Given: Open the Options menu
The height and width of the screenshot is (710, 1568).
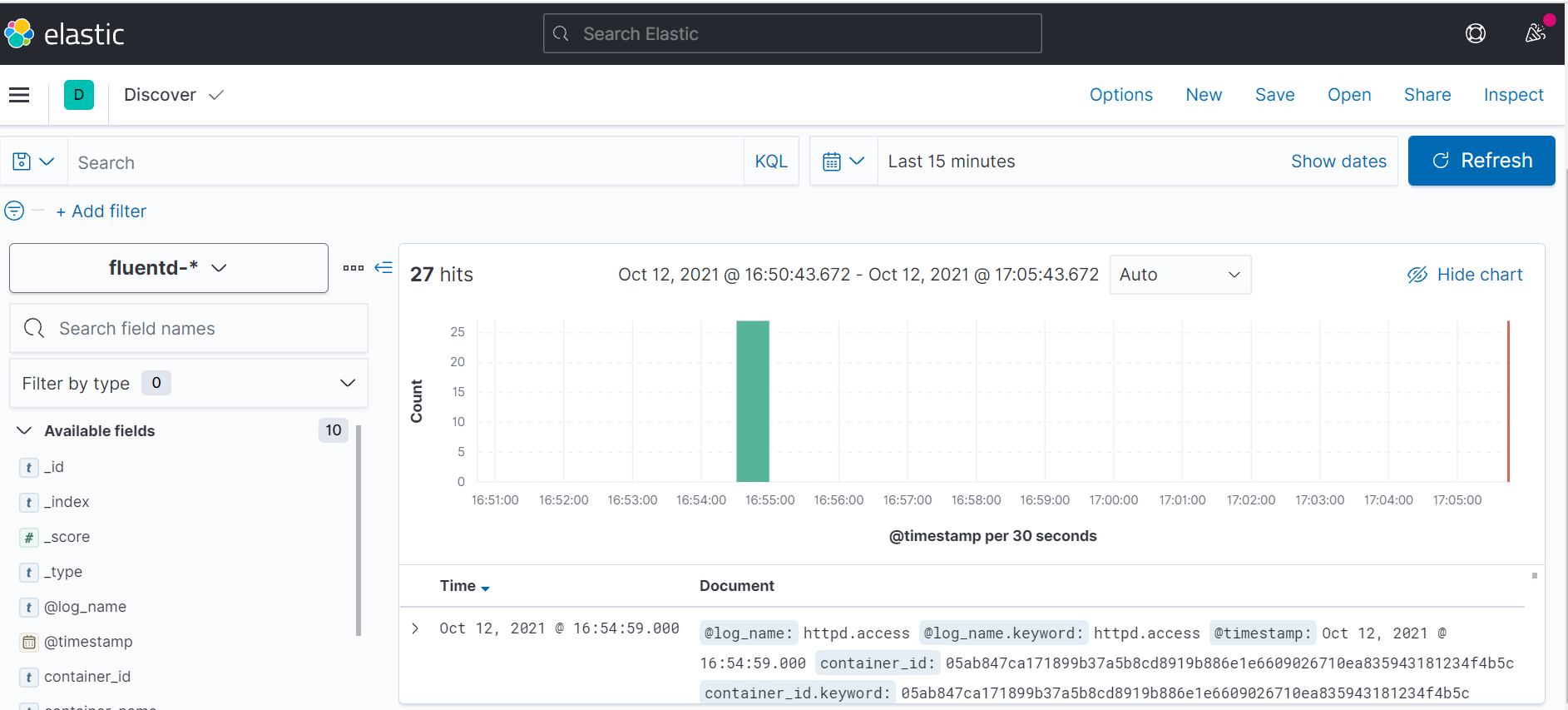Looking at the screenshot, I should click(1121, 95).
